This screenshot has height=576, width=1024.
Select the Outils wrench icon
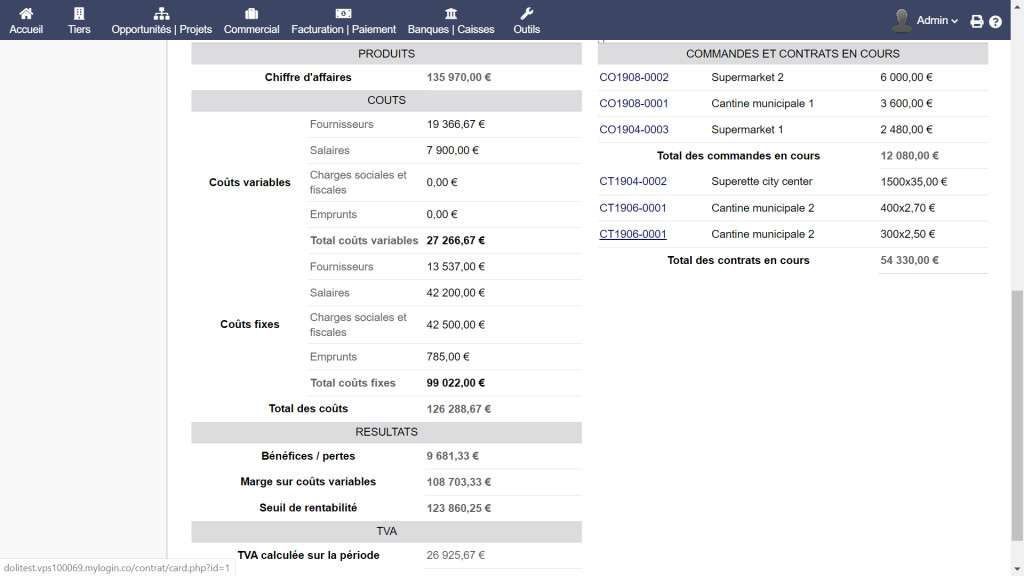click(x=526, y=13)
